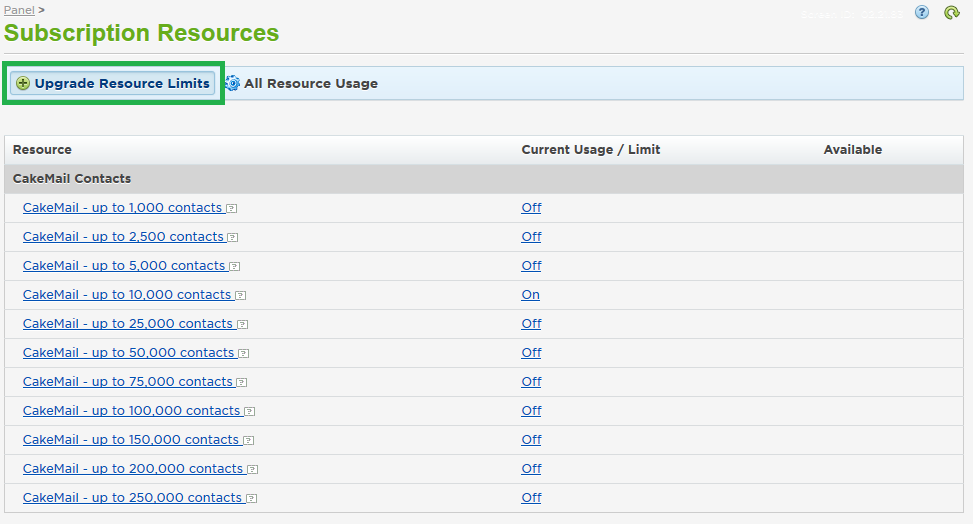This screenshot has height=524, width=973.
Task: Click Off status for 250,000 contacts
Action: [531, 498]
